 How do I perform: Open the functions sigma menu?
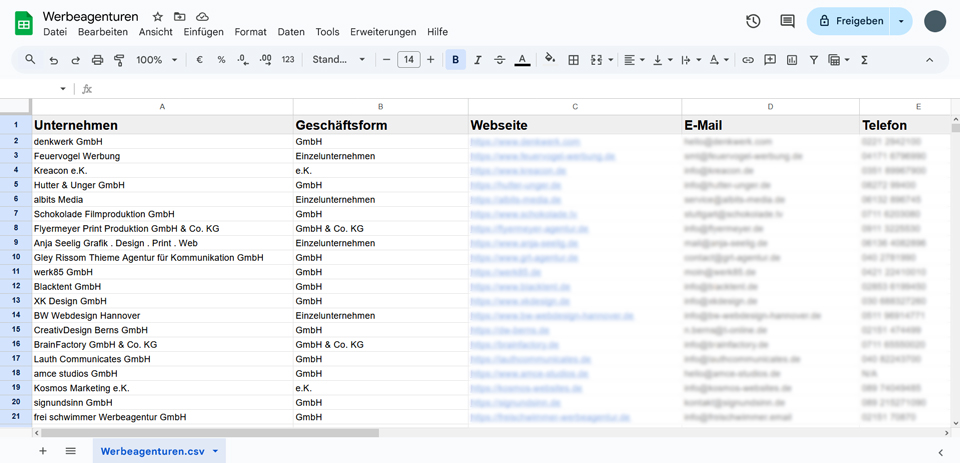[864, 60]
